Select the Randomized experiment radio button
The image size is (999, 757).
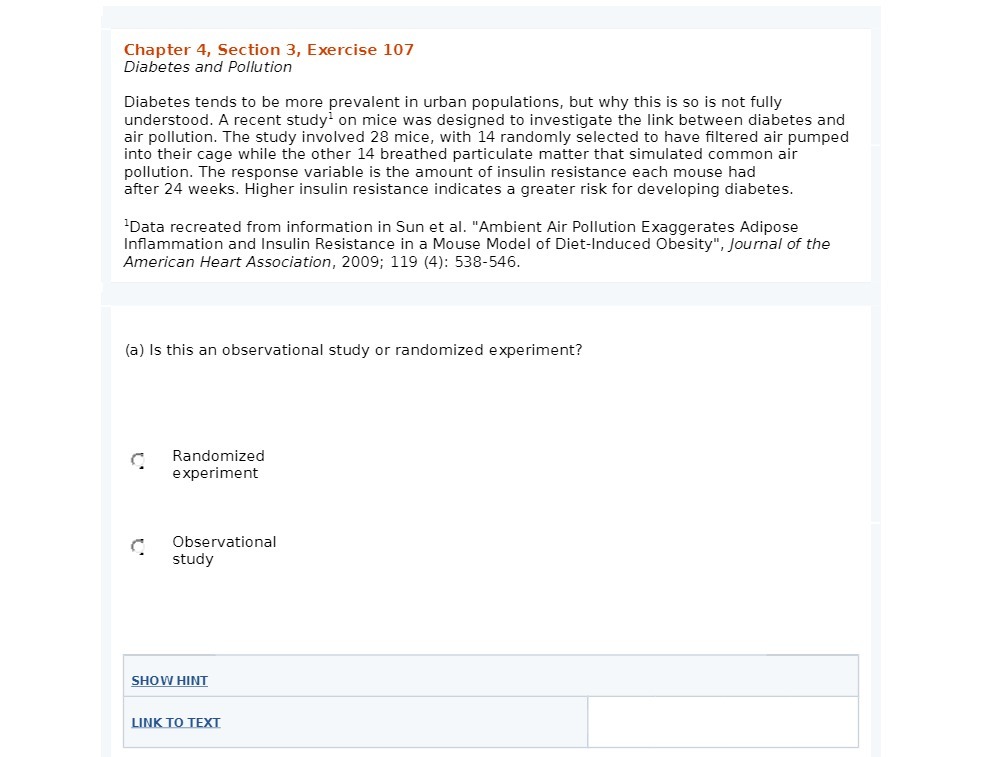pyautogui.click(x=137, y=461)
